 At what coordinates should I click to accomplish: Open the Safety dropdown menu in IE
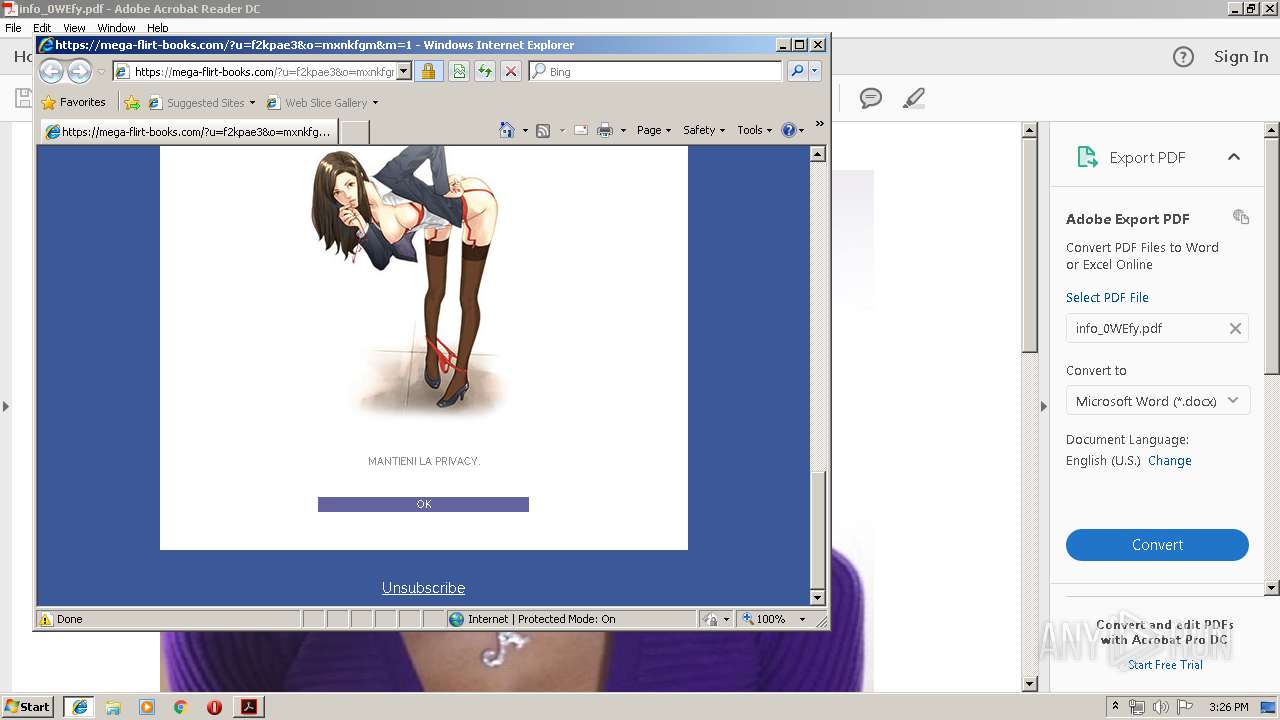click(x=704, y=130)
